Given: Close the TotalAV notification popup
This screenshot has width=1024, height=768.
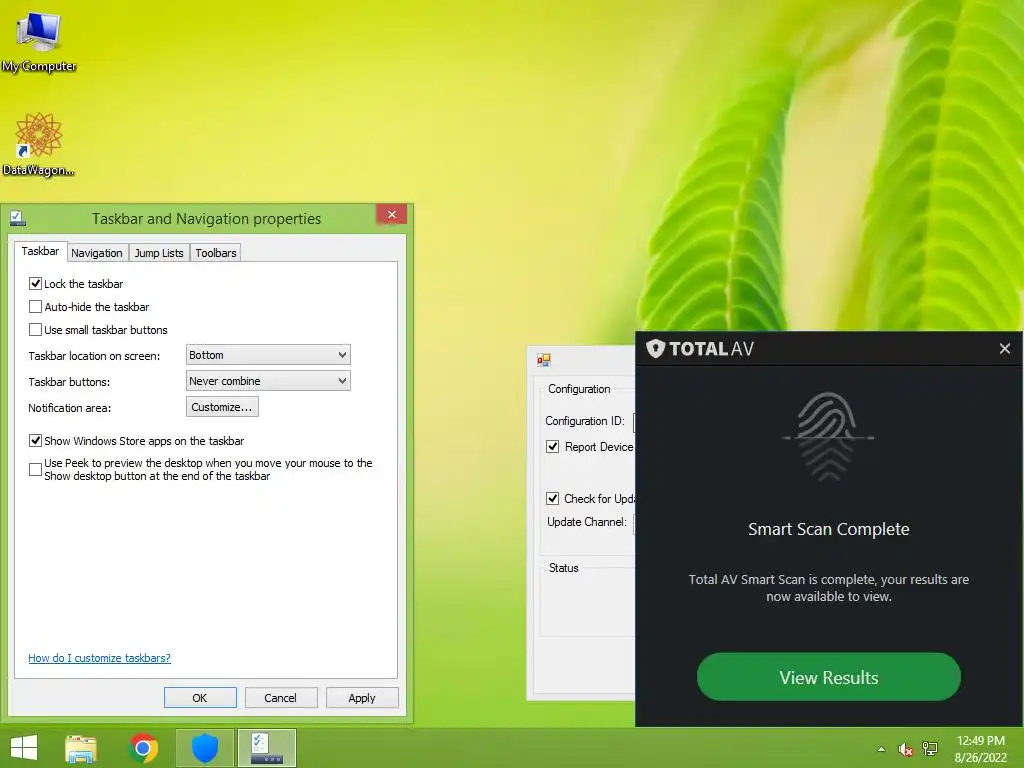Looking at the screenshot, I should click(1004, 349).
